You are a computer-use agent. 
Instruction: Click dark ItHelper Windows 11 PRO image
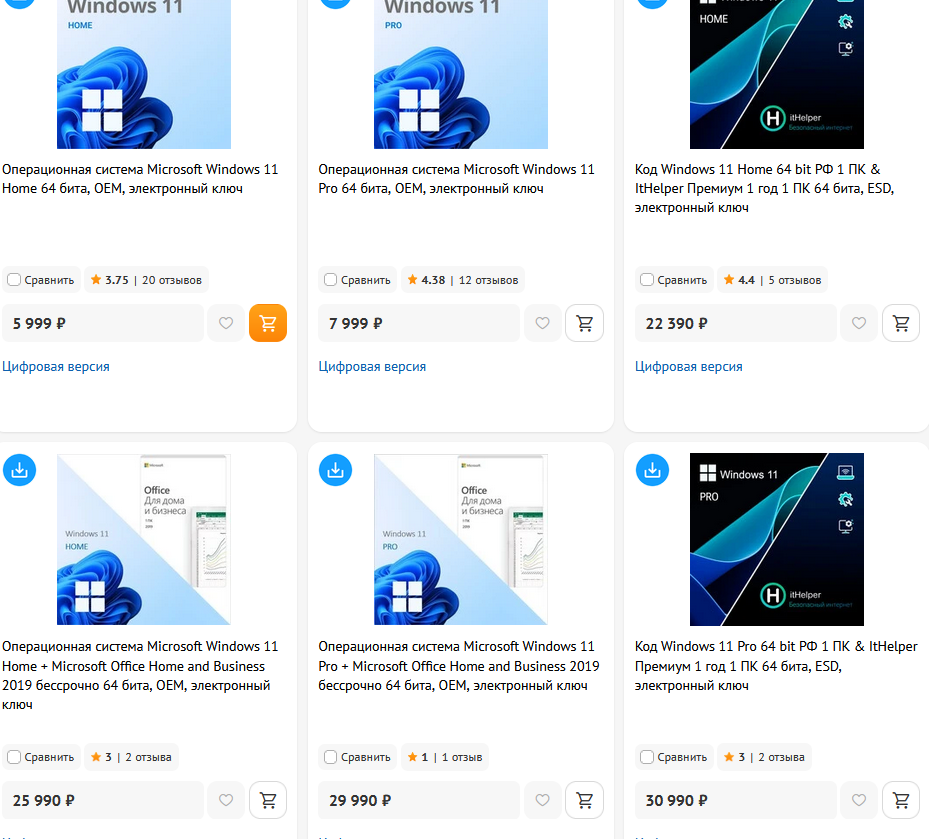click(777, 539)
